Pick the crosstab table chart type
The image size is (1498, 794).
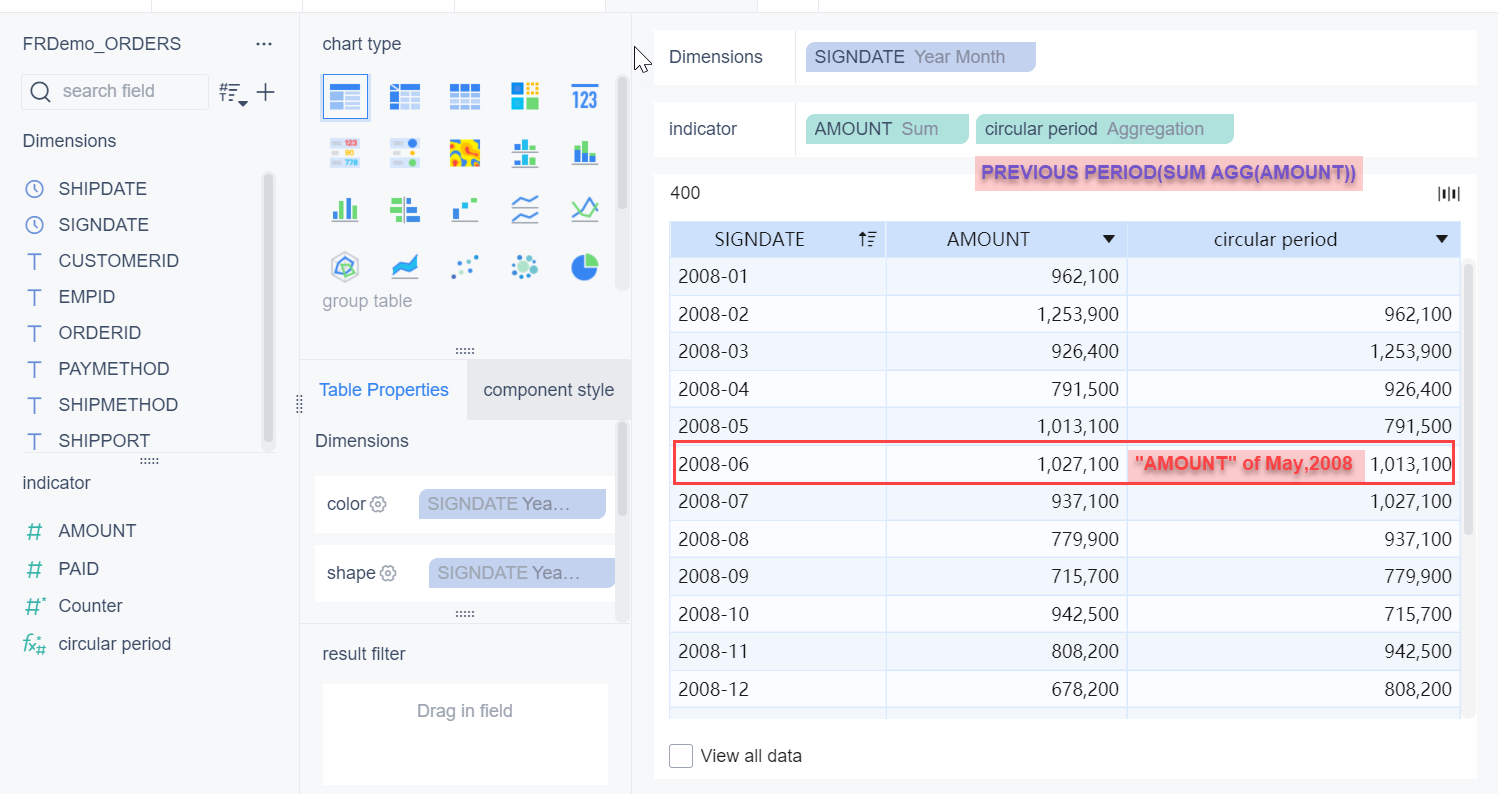(x=405, y=96)
